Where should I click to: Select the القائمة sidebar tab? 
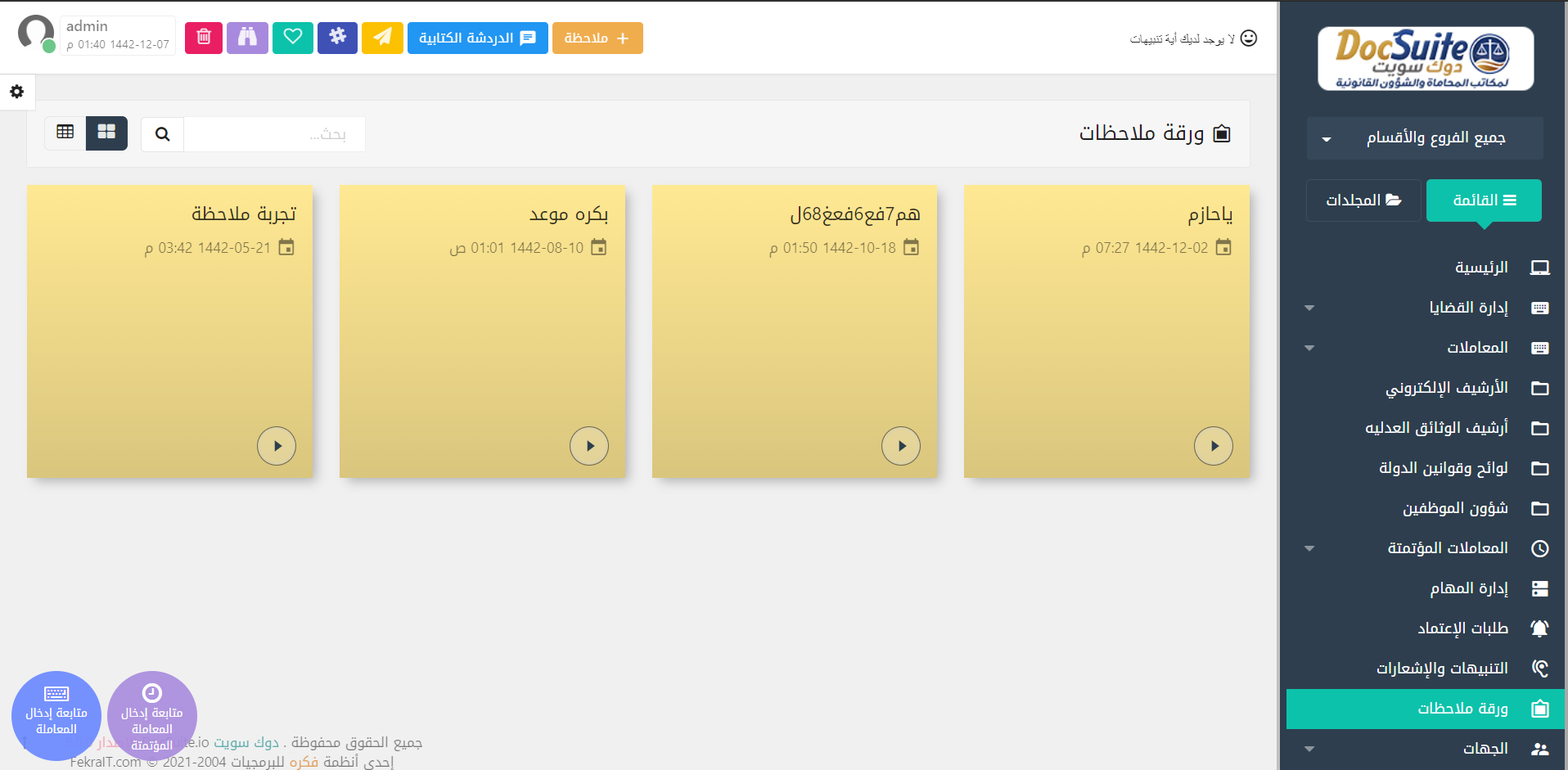(1483, 200)
